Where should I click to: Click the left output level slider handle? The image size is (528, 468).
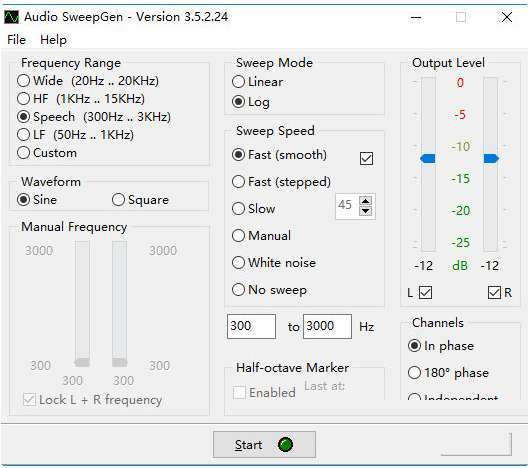(x=428, y=158)
